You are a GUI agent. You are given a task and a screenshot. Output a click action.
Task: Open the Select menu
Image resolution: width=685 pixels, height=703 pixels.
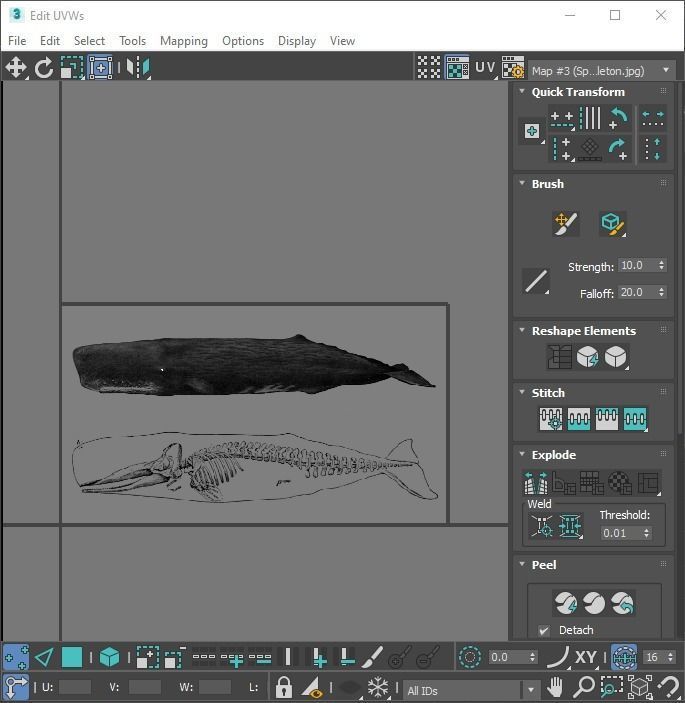click(x=89, y=41)
